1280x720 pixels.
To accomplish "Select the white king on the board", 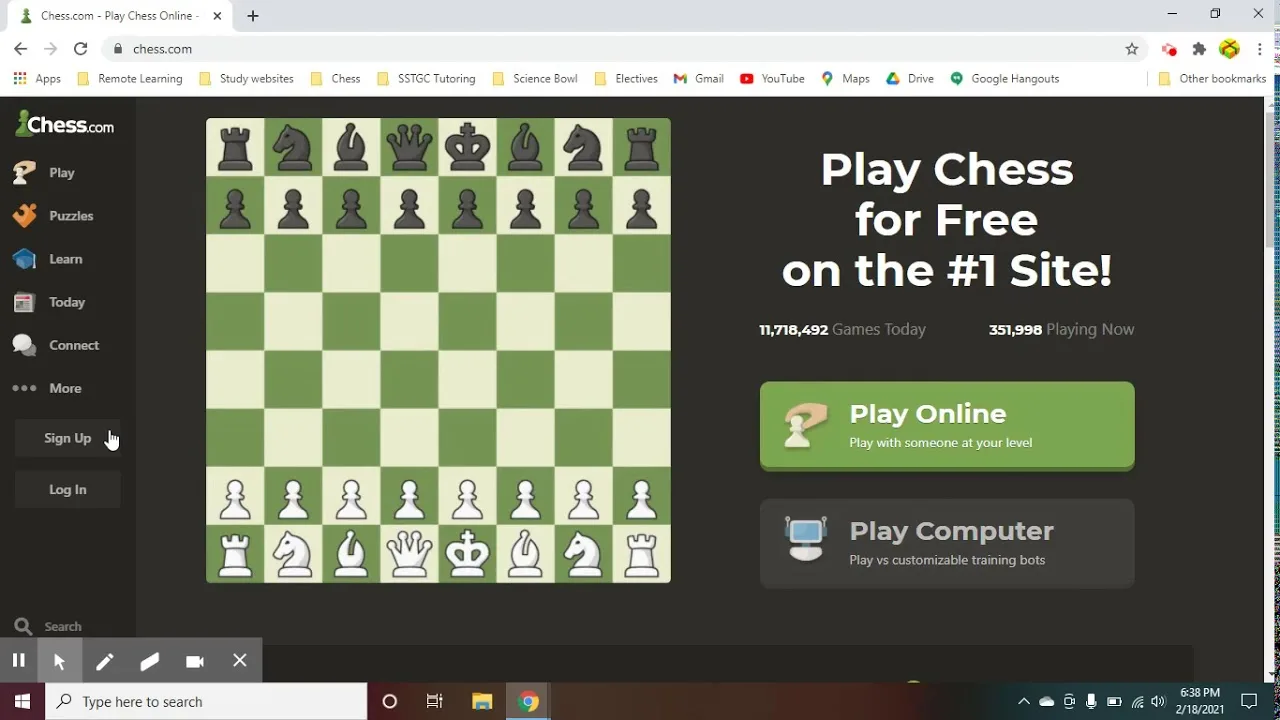I will tap(467, 553).
